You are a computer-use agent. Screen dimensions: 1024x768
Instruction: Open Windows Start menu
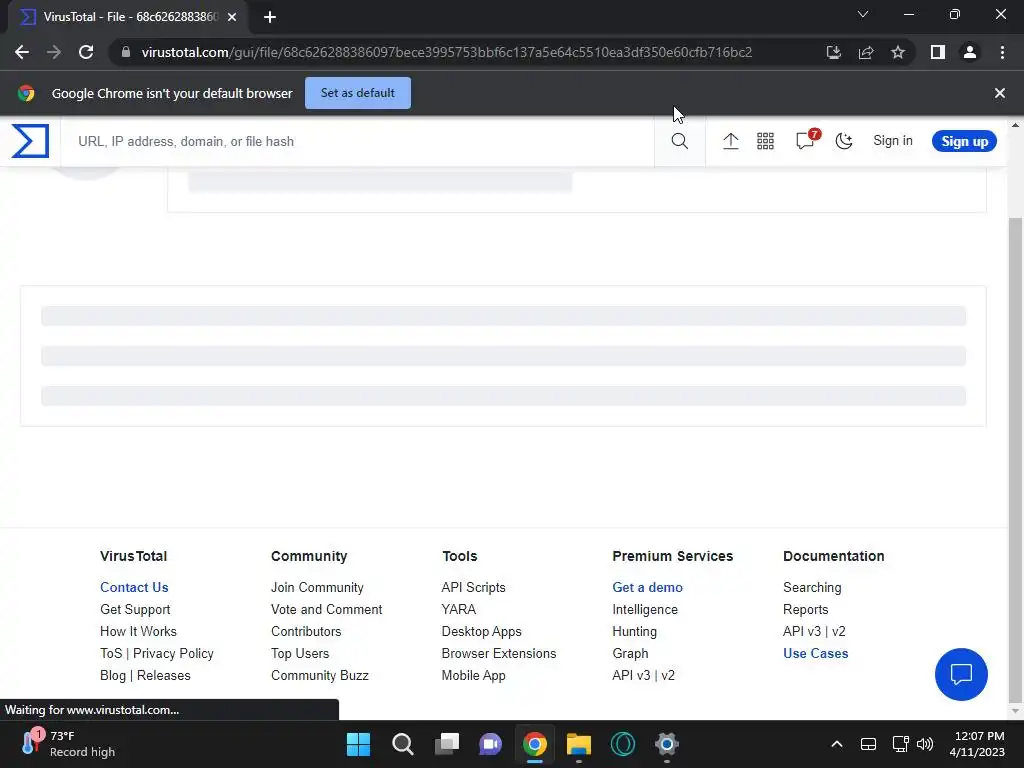pos(358,744)
